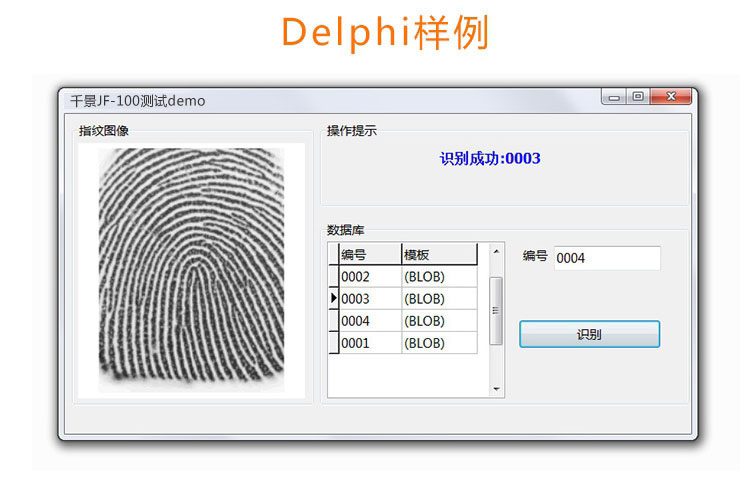
Task: Click the (BLOB) cell of row 0002
Action: [438, 277]
